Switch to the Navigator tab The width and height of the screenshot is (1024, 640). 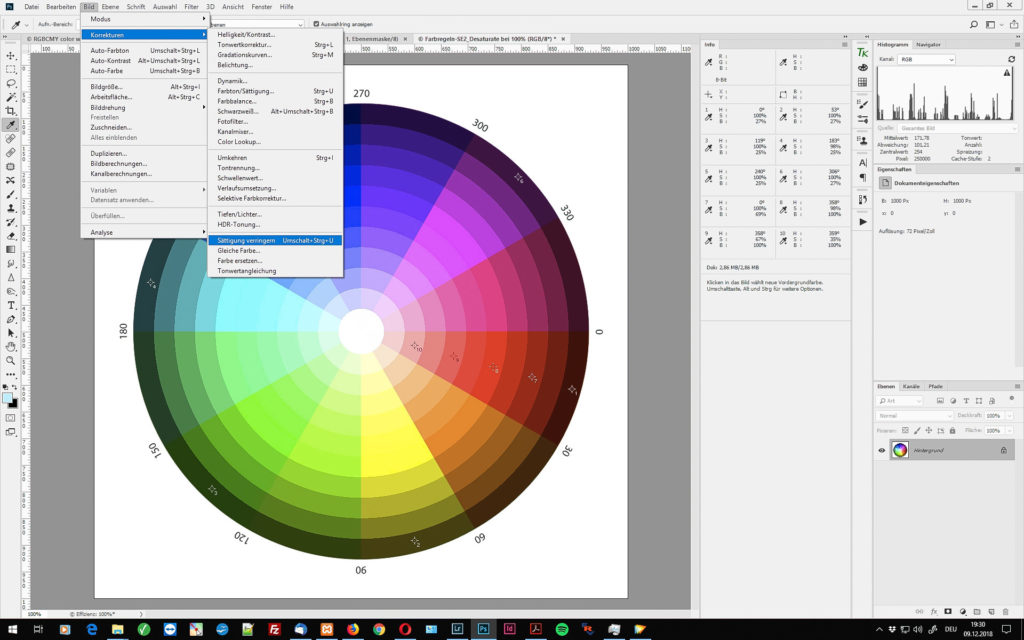coord(928,44)
